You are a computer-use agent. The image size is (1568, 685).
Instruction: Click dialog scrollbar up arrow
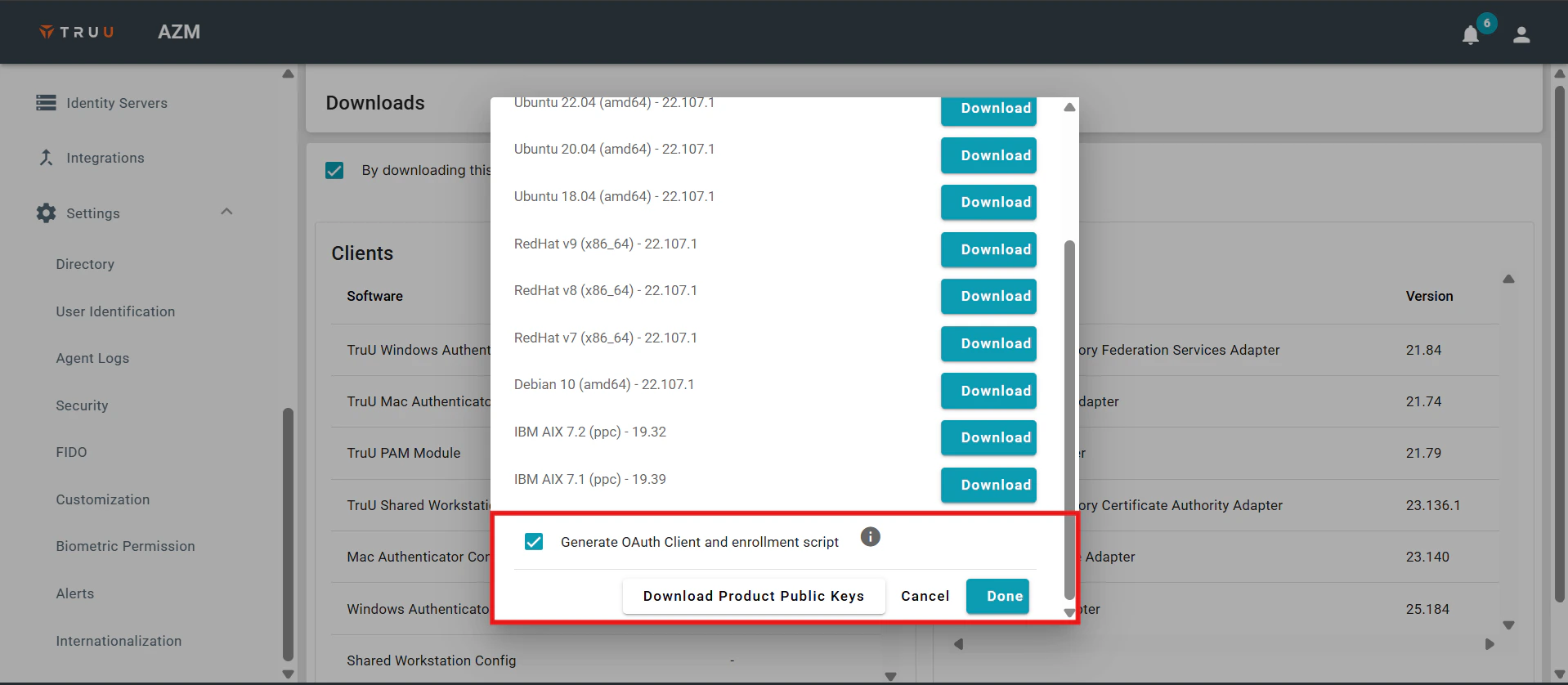(x=1069, y=107)
